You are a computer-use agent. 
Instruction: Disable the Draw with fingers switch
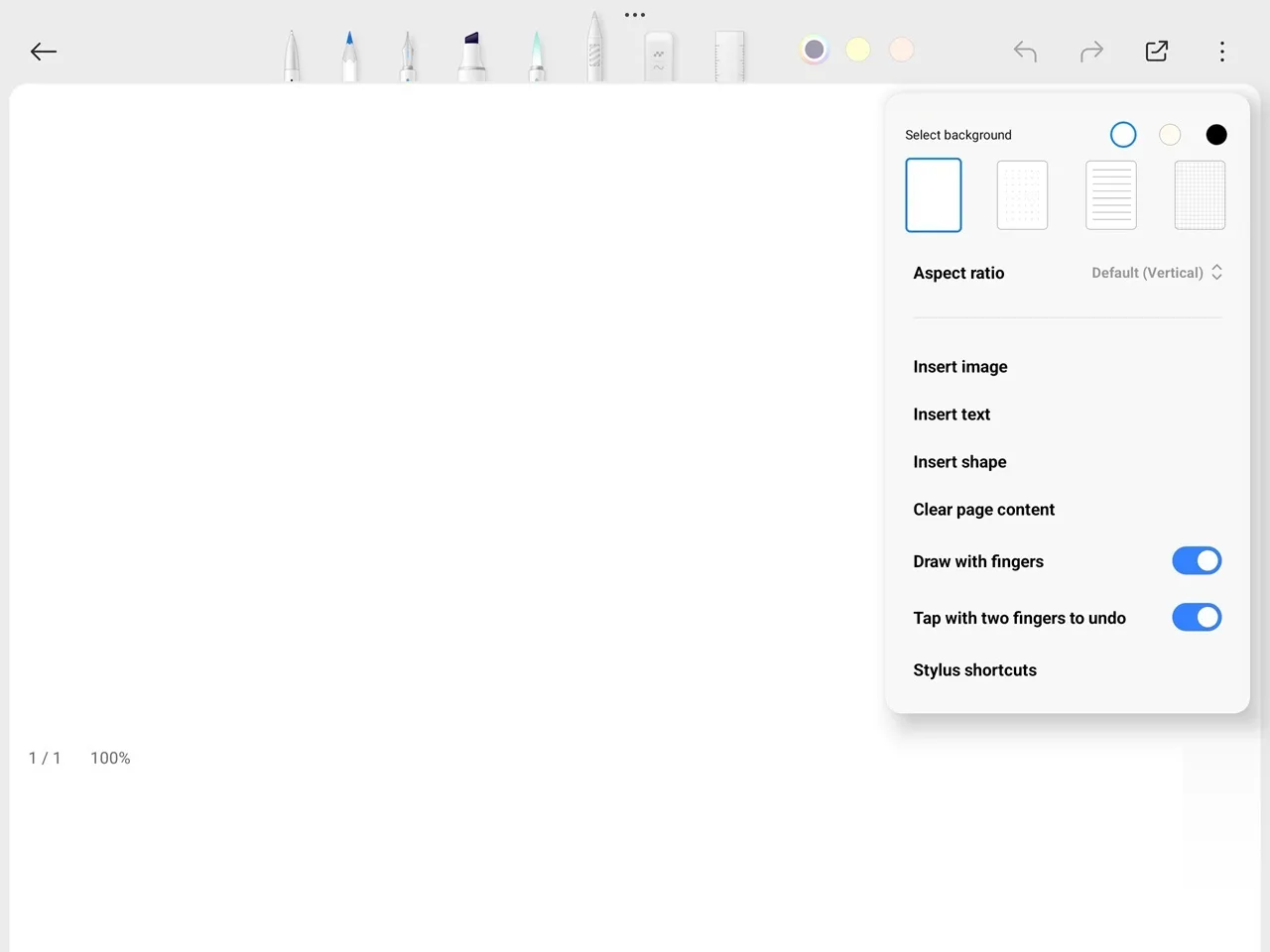click(x=1197, y=561)
